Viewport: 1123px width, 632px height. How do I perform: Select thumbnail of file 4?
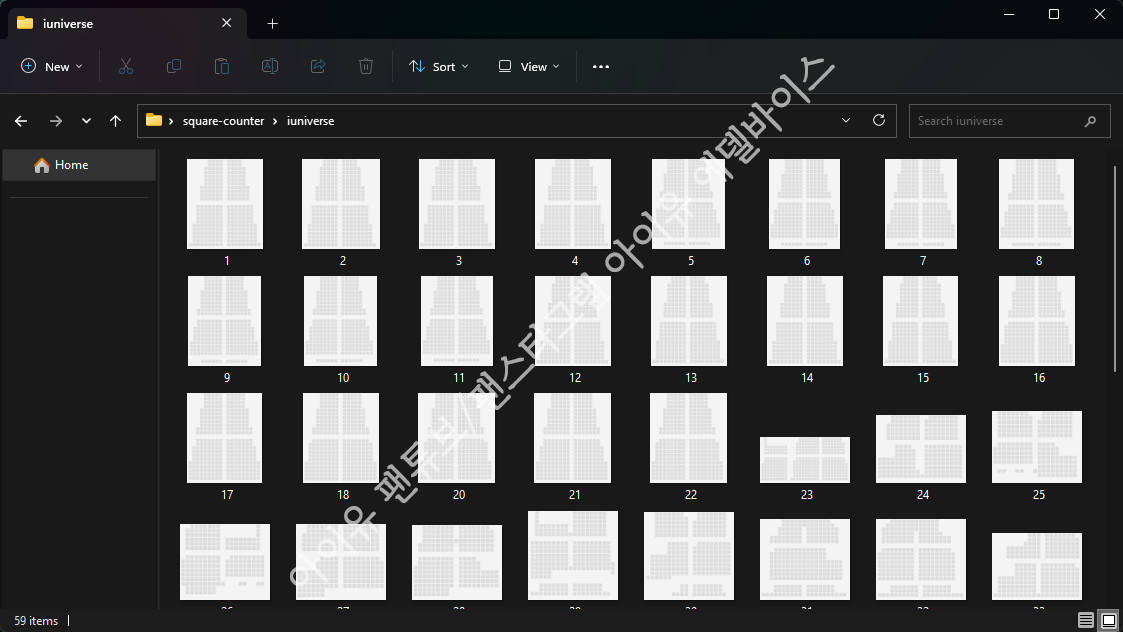[x=573, y=204]
